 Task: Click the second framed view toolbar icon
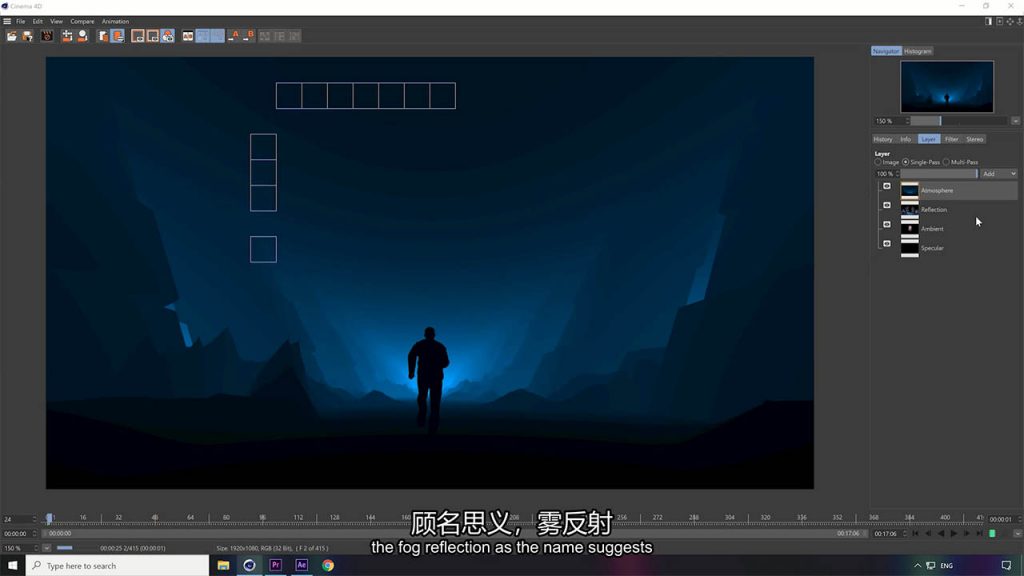click(153, 36)
